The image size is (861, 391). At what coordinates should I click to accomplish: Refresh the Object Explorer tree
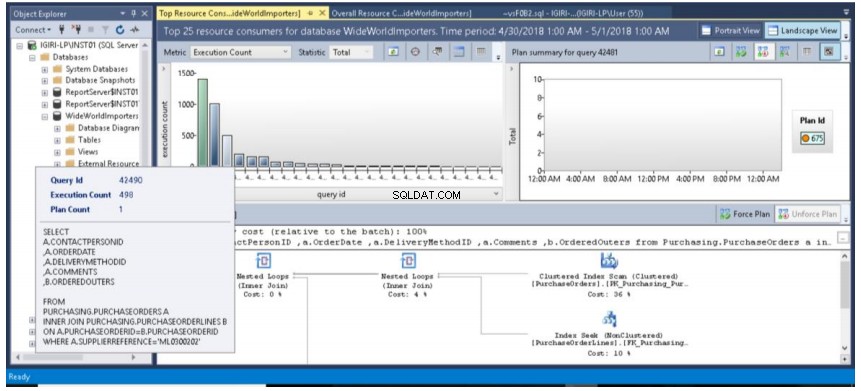(120, 30)
